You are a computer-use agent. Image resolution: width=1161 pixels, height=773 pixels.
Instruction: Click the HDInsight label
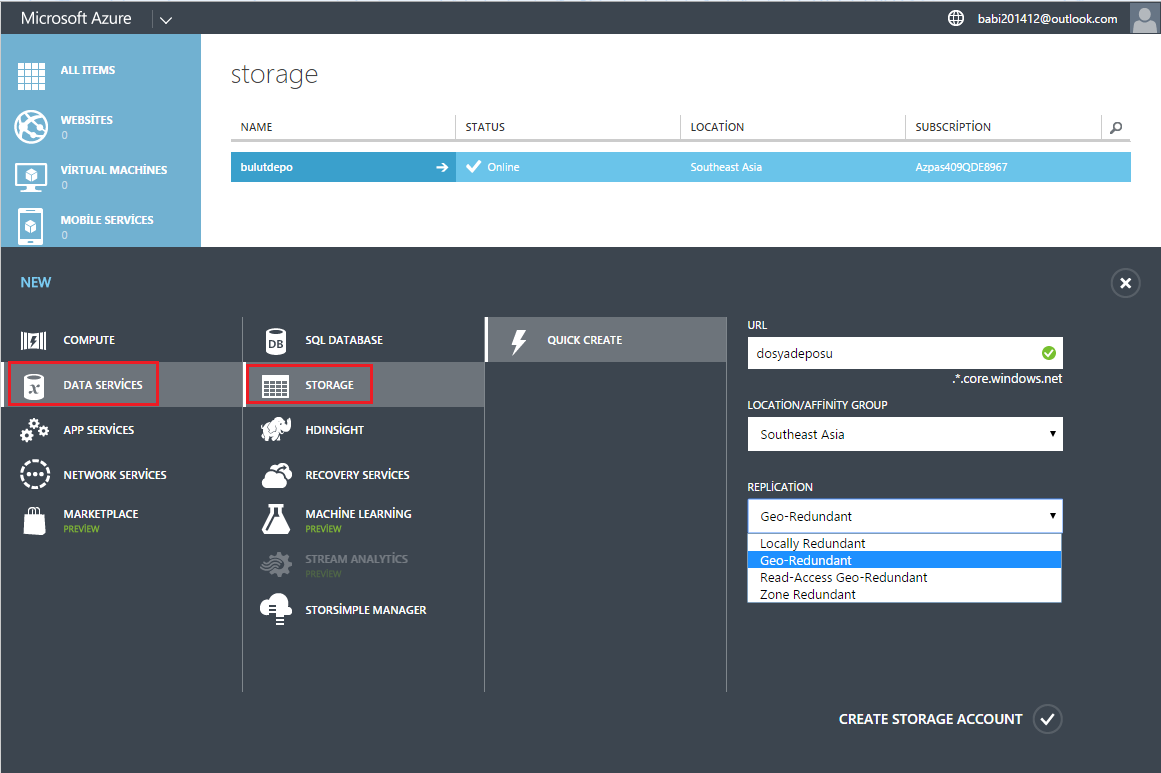[334, 429]
